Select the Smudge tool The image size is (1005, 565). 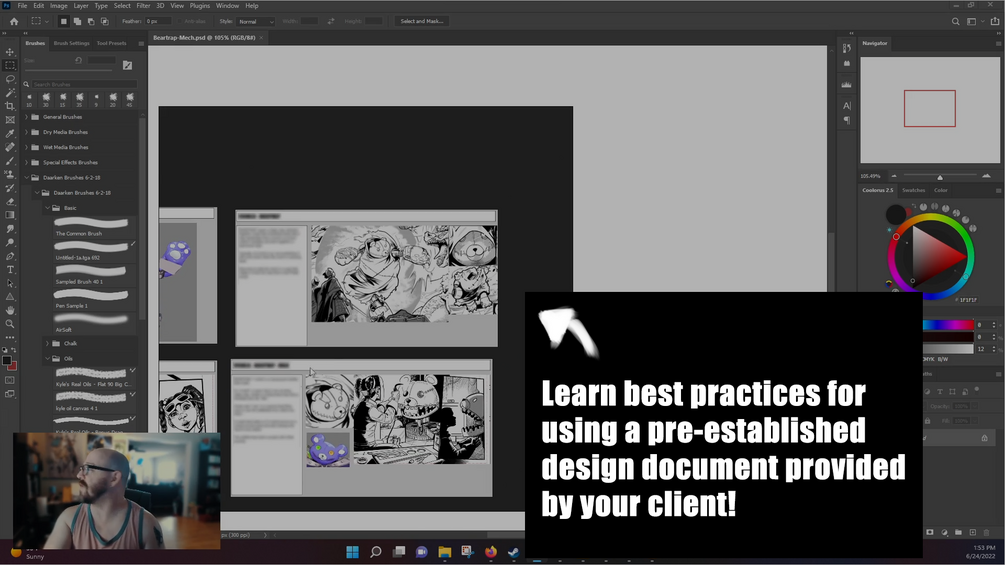point(10,229)
